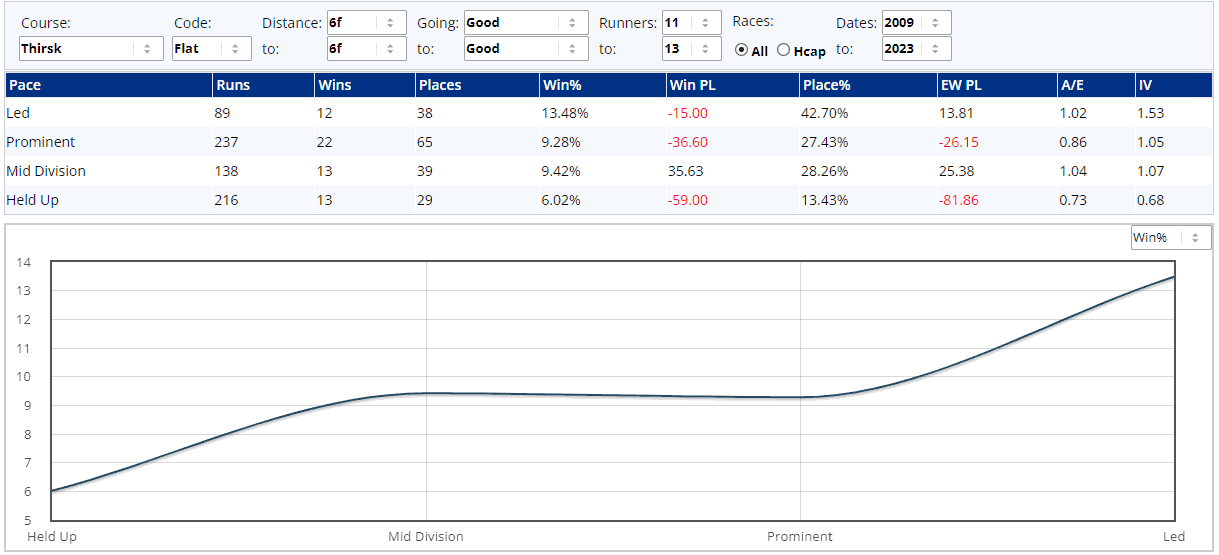Screen dimensions: 1219x555
Task: Sort table by A/E column header
Action: pos(1073,85)
